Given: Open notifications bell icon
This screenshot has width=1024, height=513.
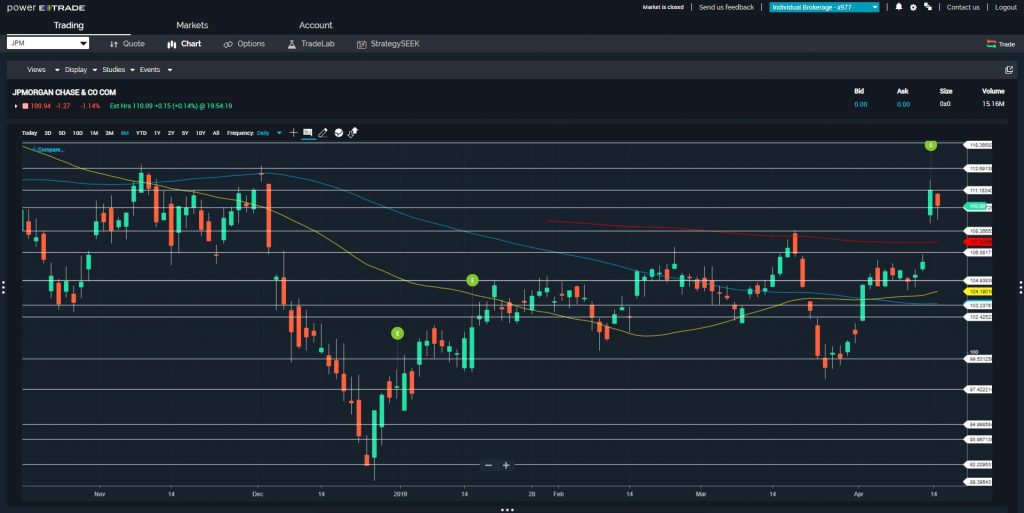Looking at the screenshot, I should pyautogui.click(x=899, y=7).
